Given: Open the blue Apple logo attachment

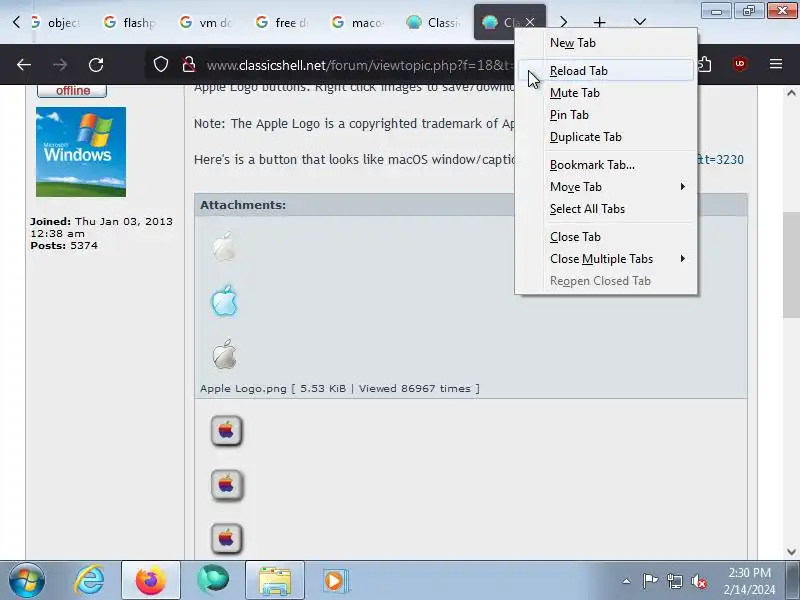Looking at the screenshot, I should pos(224,301).
